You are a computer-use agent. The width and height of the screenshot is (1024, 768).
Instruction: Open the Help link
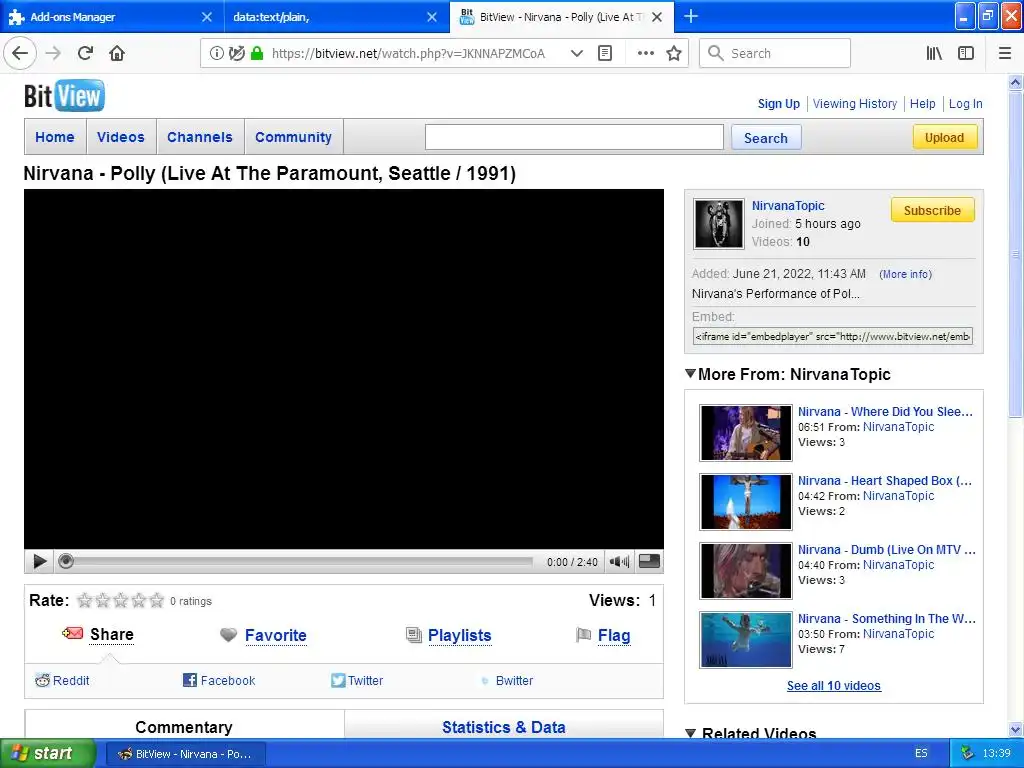(x=922, y=103)
